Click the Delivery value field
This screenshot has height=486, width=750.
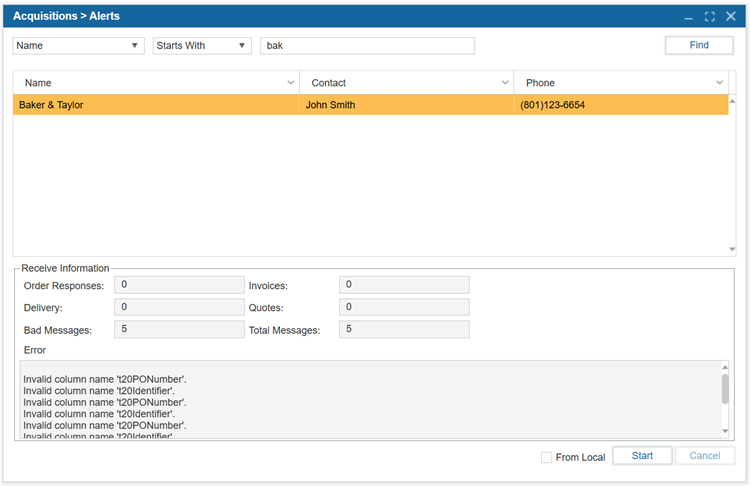[x=179, y=307]
